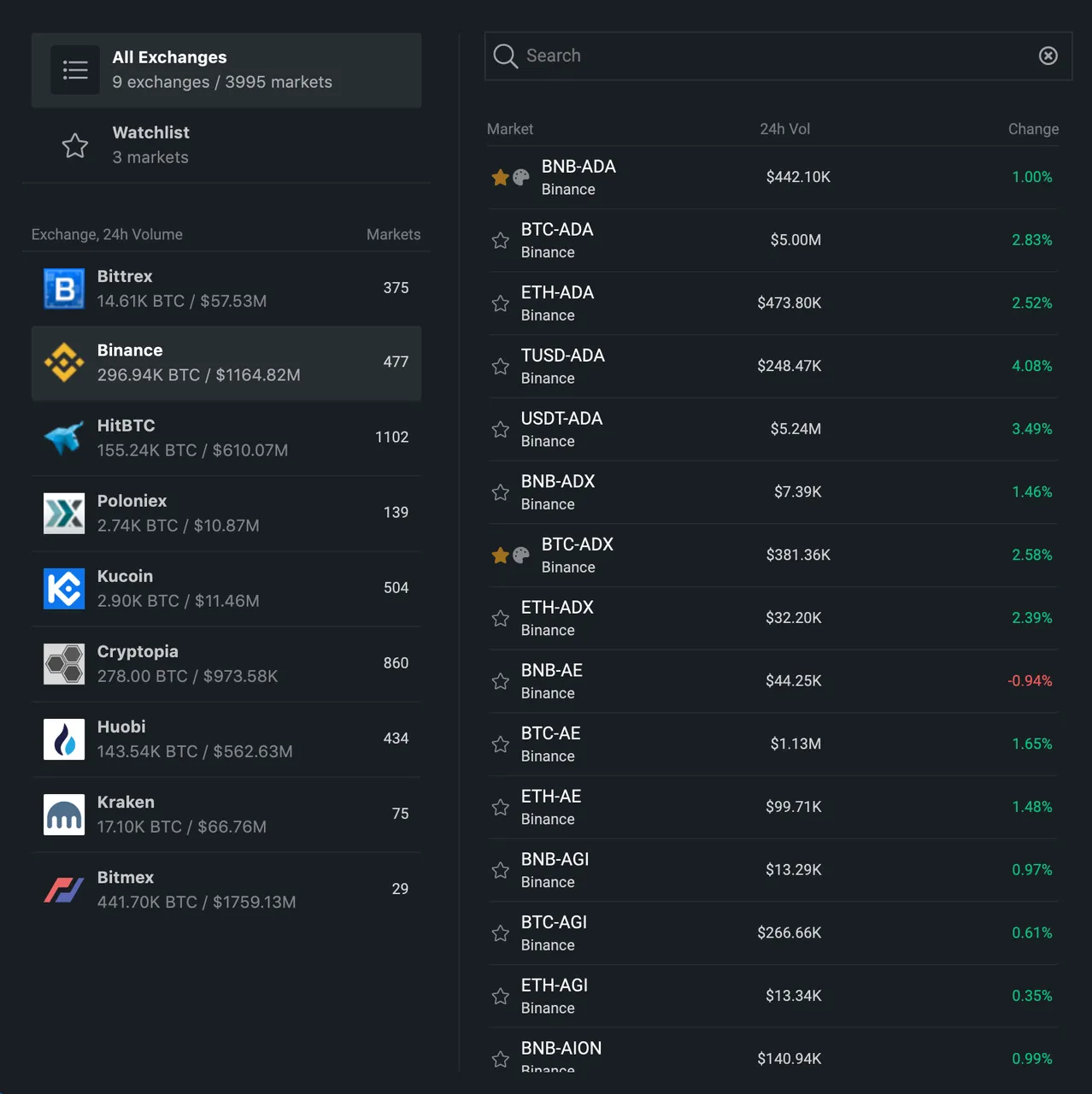Click the Kraken exchange logo
This screenshot has width=1092, height=1094.
click(x=64, y=815)
